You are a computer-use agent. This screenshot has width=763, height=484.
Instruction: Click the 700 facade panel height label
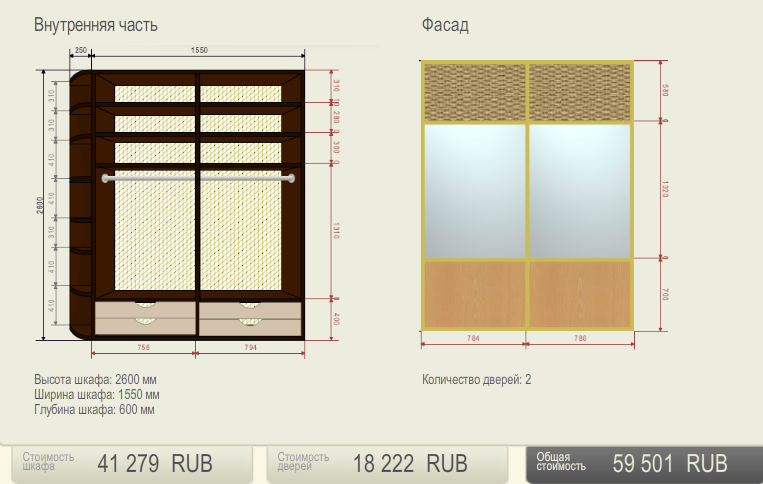[x=665, y=294]
